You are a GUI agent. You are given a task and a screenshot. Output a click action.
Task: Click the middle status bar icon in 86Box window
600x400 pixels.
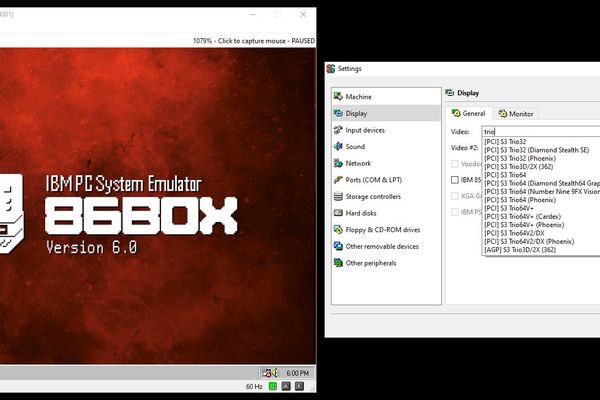coord(286,386)
